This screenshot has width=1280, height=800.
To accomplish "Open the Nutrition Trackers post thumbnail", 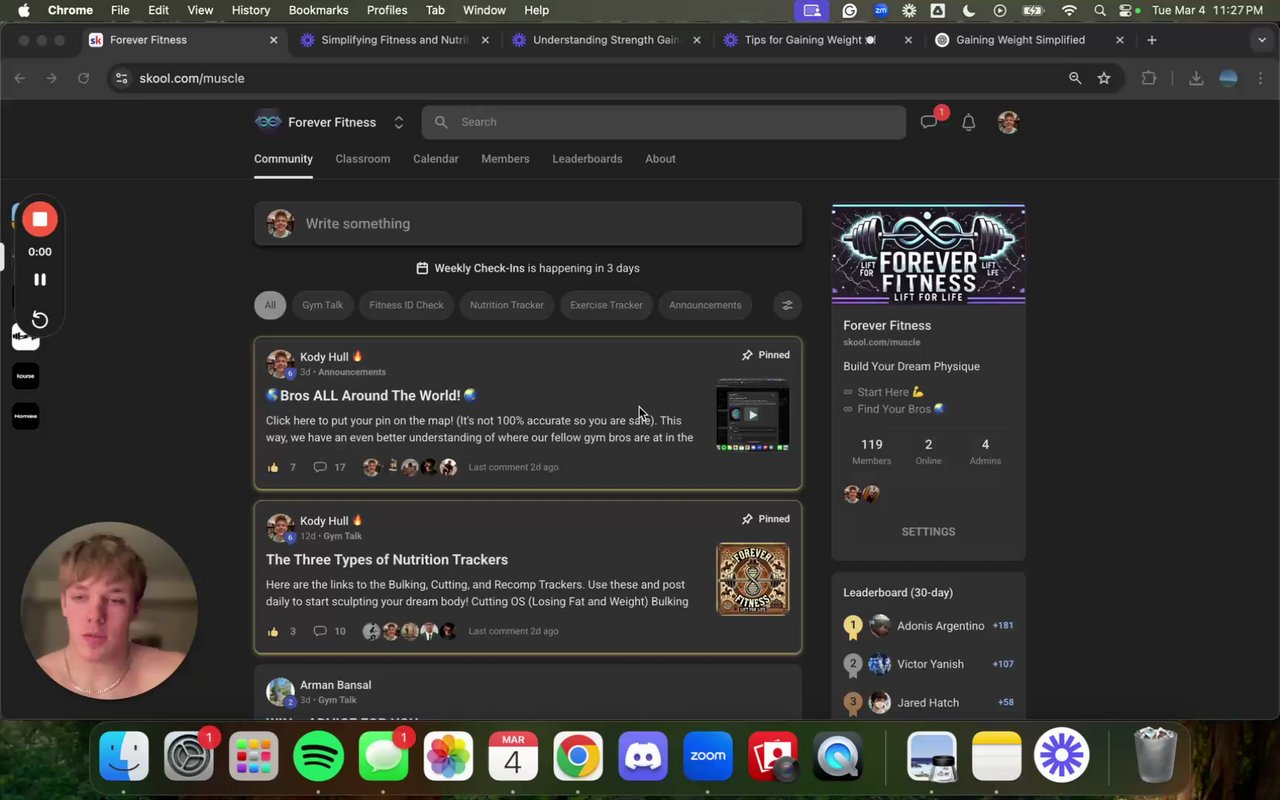I will 752,579.
